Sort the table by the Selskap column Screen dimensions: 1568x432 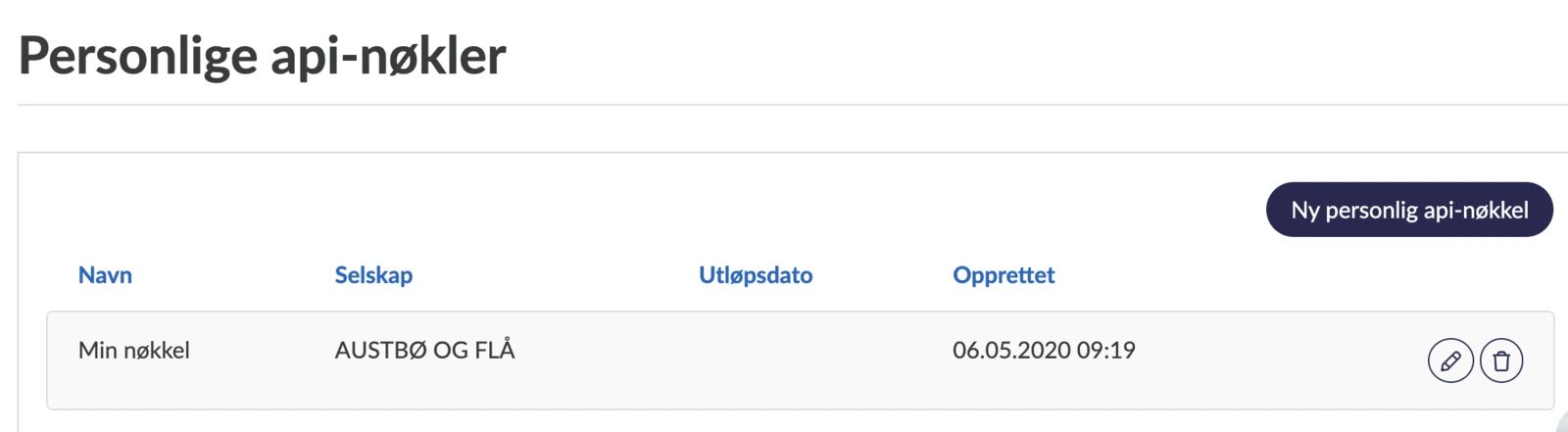pos(373,275)
